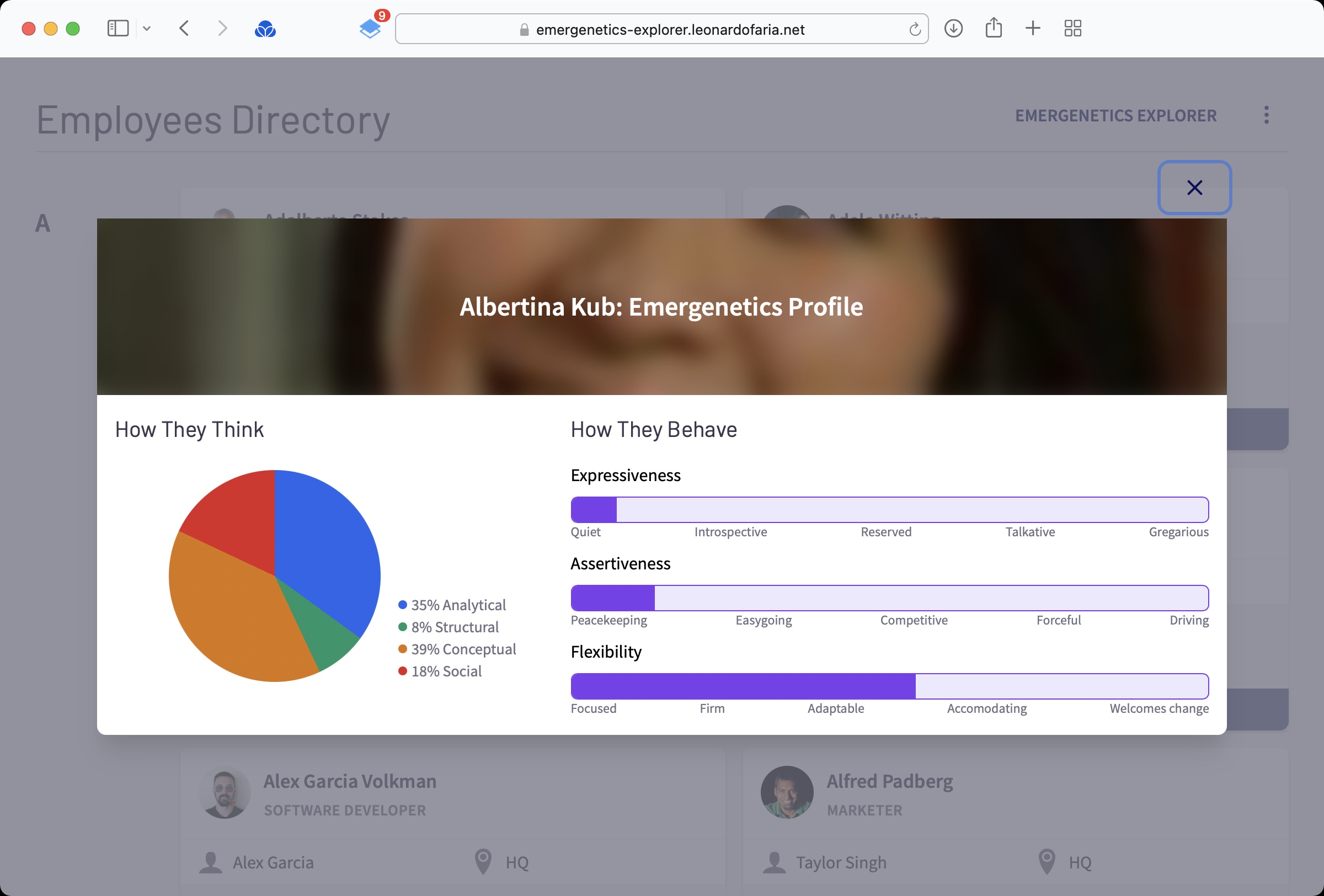
Task: Click the layers extension with 9 badge
Action: coord(370,28)
